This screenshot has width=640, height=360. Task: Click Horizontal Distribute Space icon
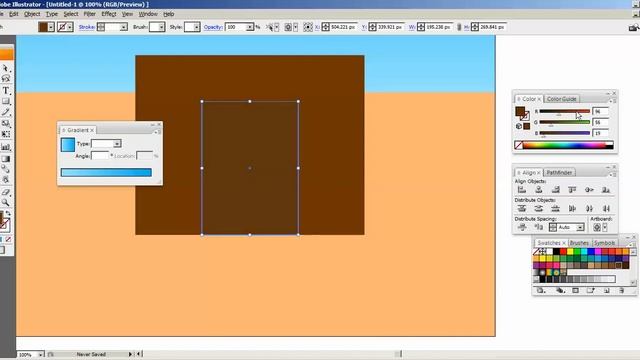(538, 227)
